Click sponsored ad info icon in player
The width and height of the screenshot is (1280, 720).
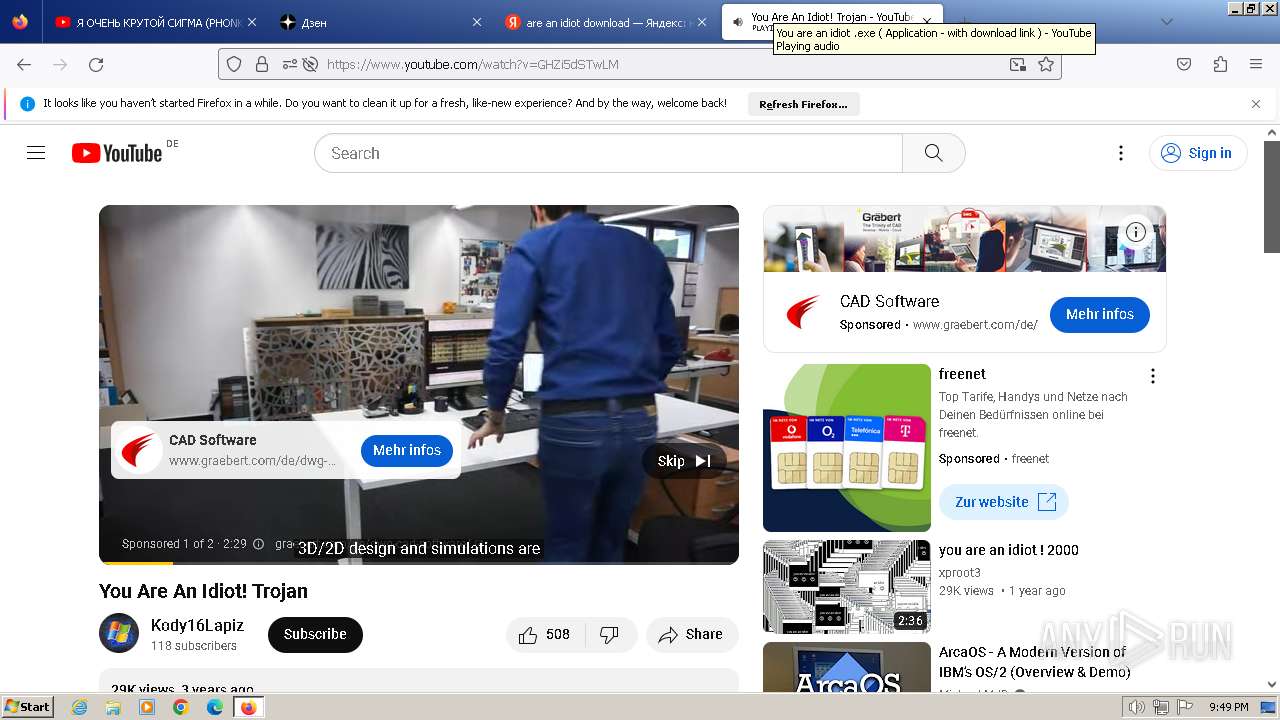tap(258, 544)
